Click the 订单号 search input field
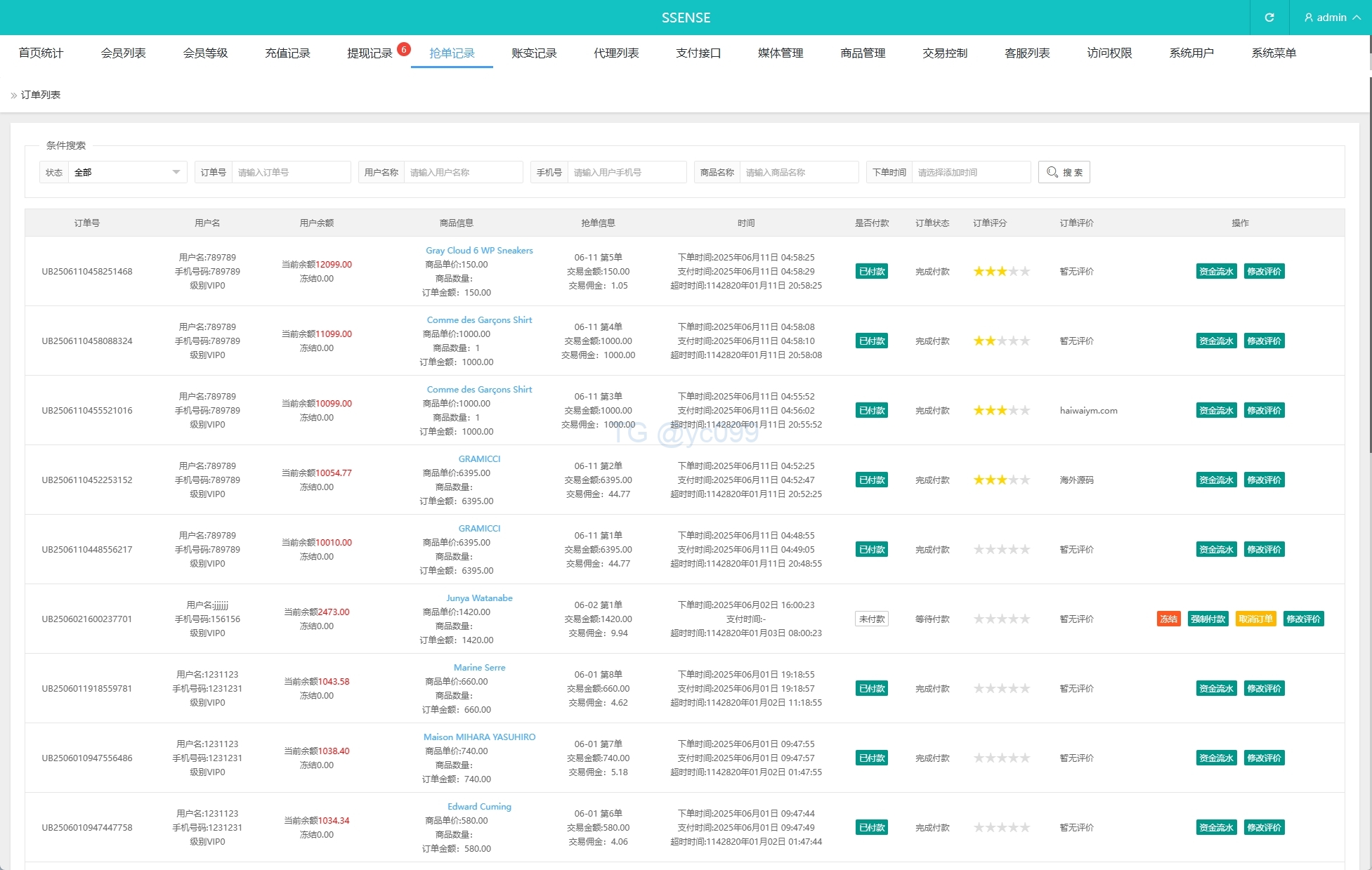The image size is (1372, 870). tap(291, 172)
